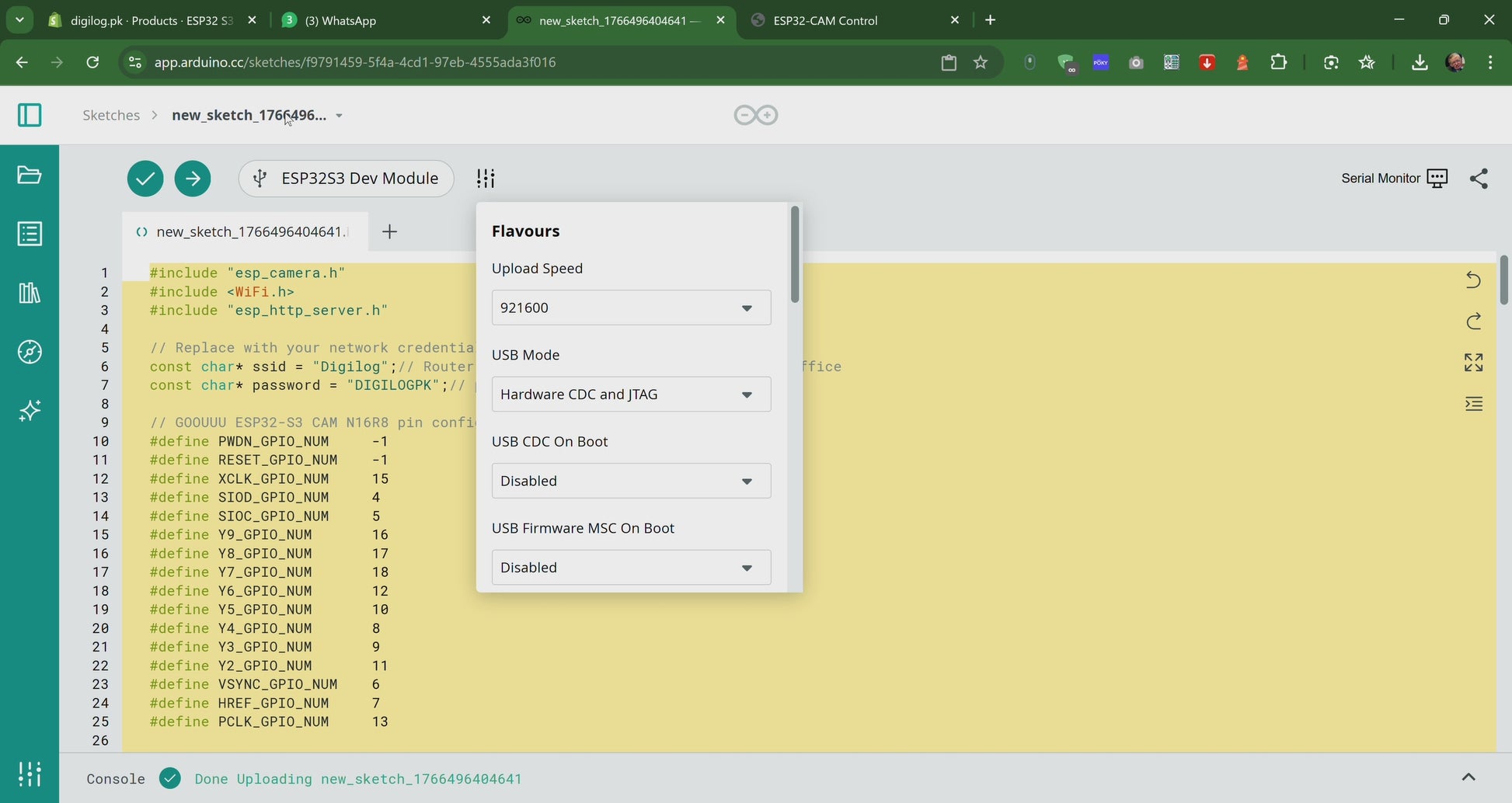The width and height of the screenshot is (1512, 803).
Task: Open the Serial Monitor
Action: coord(1394,179)
